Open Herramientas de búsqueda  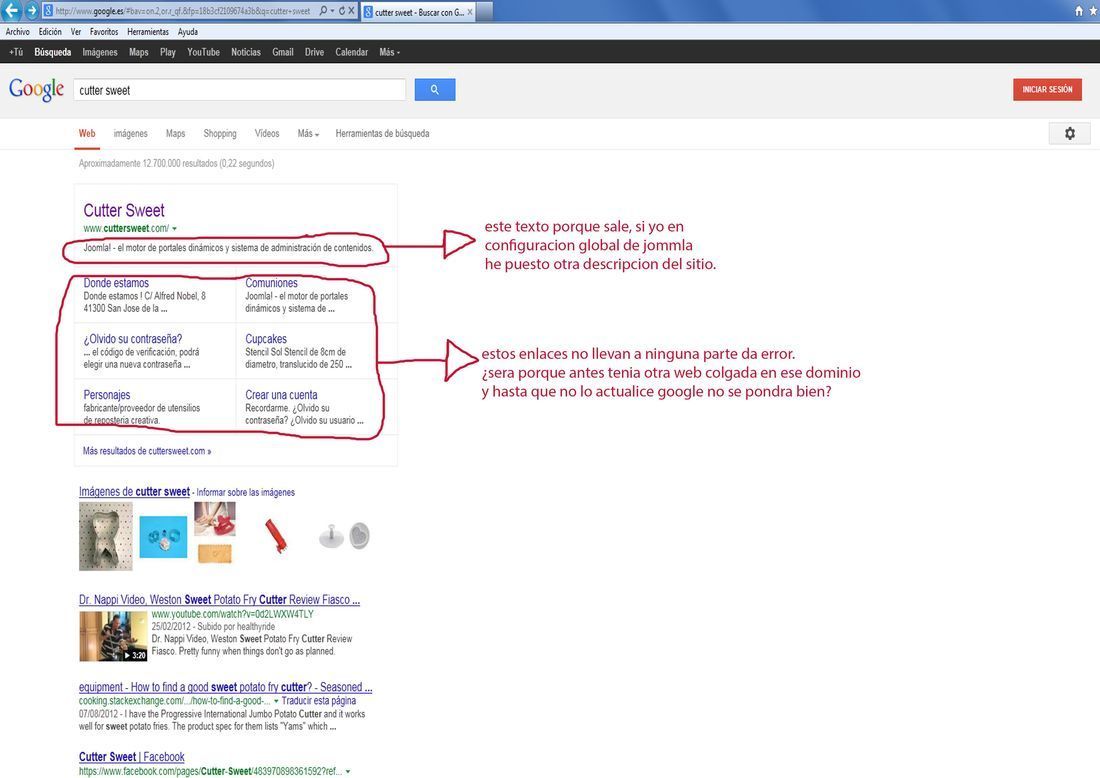[x=382, y=133]
